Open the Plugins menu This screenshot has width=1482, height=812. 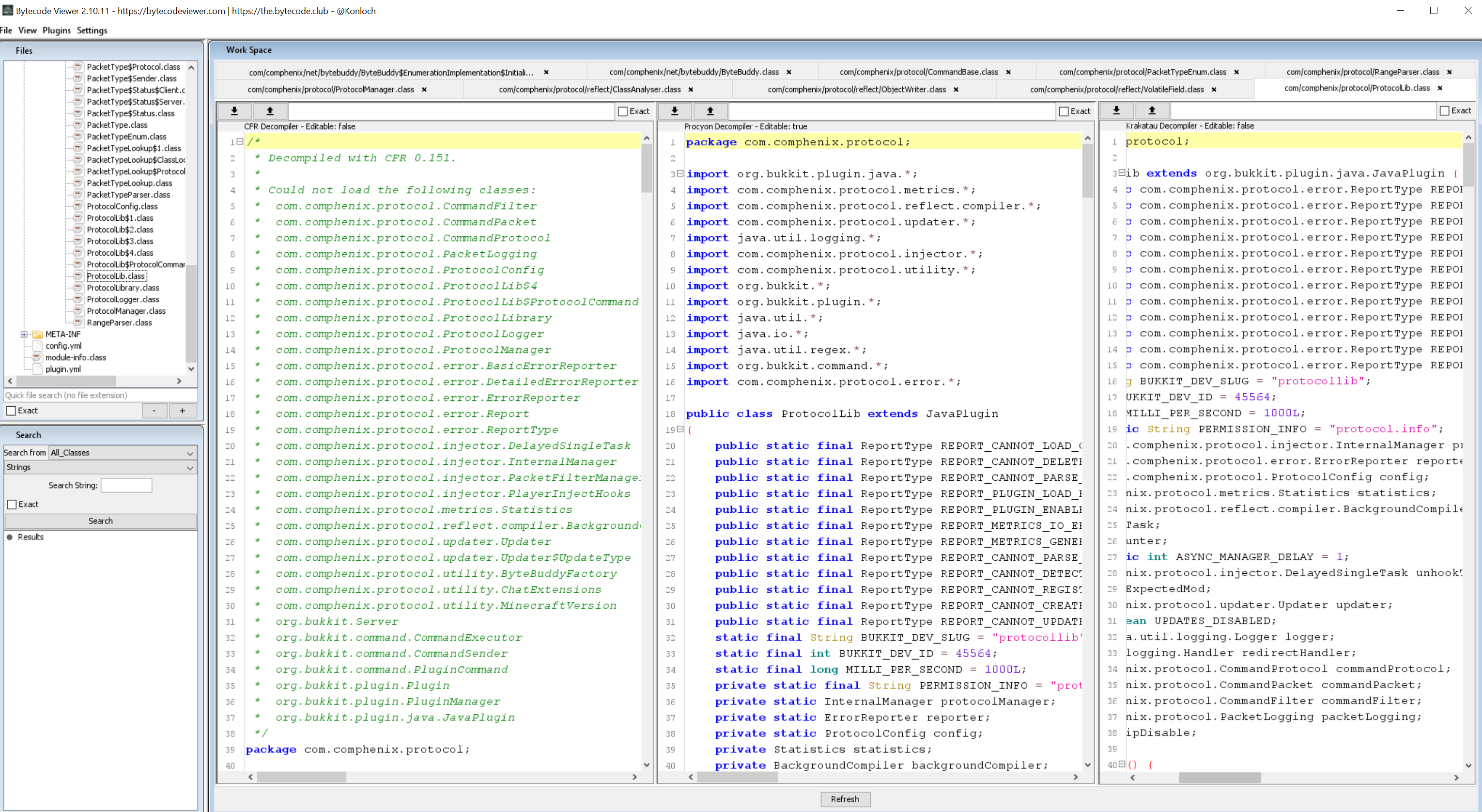56,31
